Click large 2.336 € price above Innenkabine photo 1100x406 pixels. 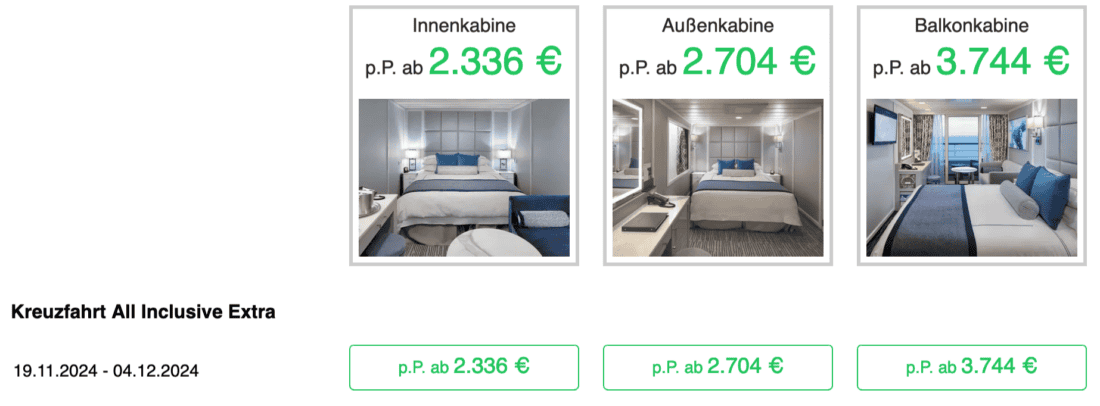point(478,63)
